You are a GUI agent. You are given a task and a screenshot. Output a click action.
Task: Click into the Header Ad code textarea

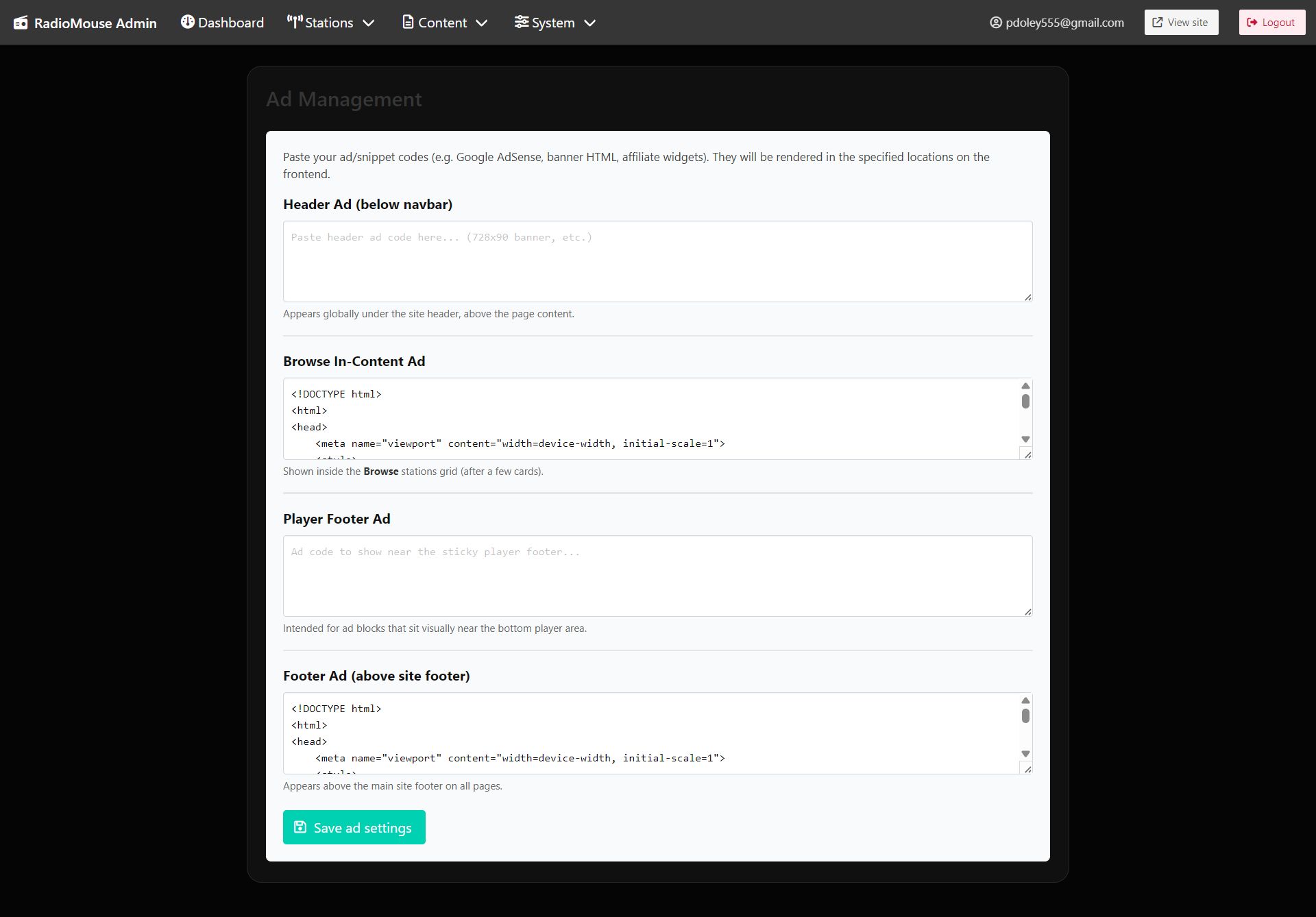pos(657,261)
